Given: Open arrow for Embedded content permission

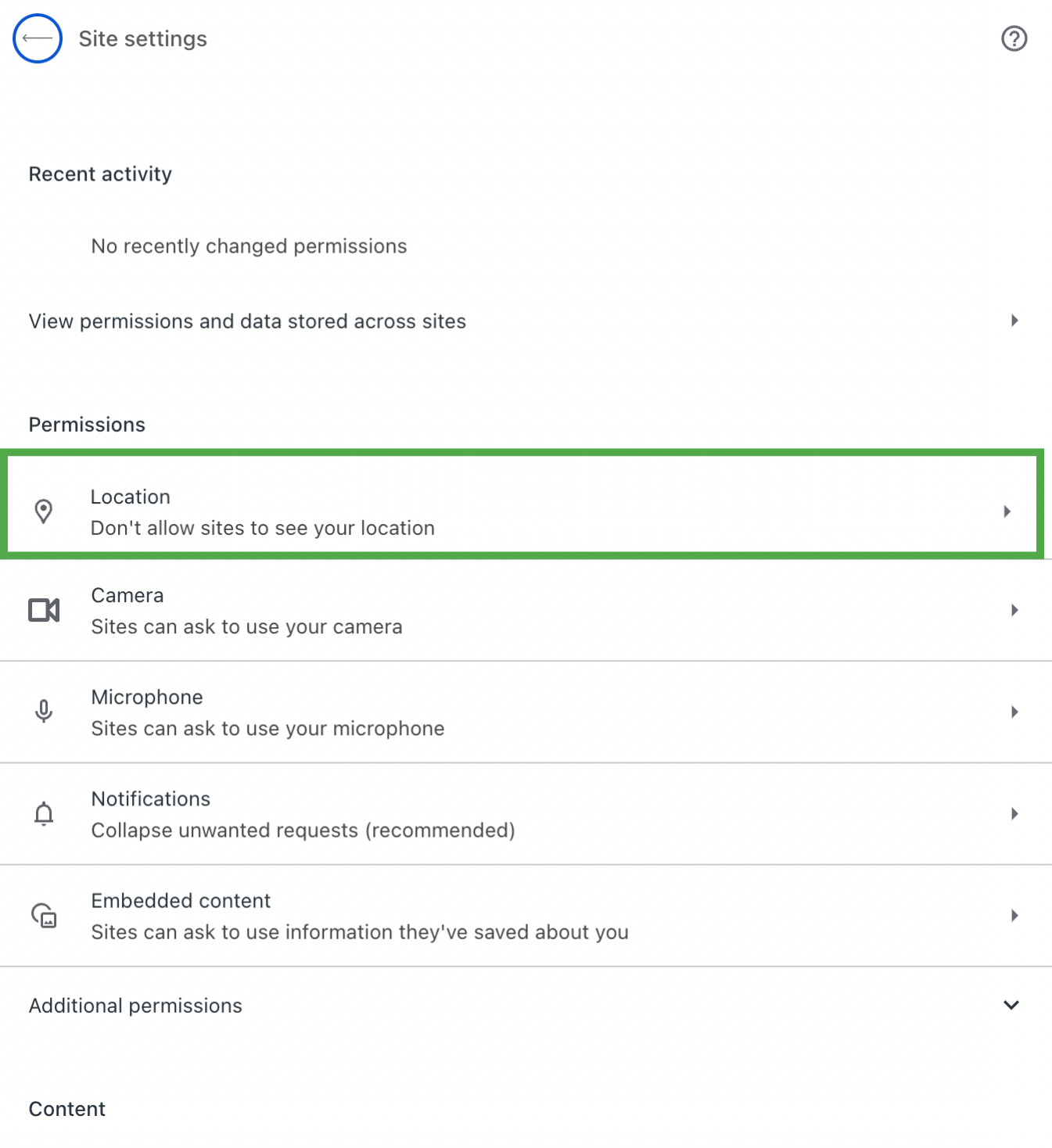Looking at the screenshot, I should 1014,915.
